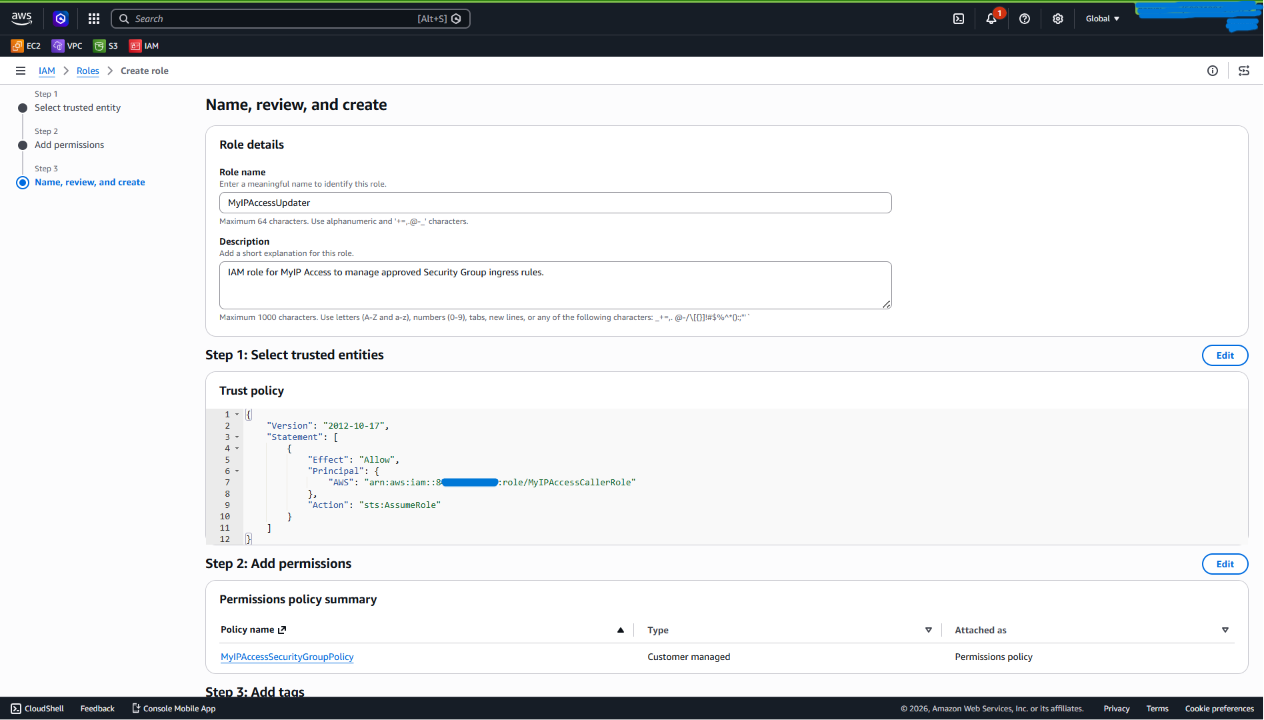
Task: Click the purple hexagon icon beside AWS logo
Action: (61, 18)
